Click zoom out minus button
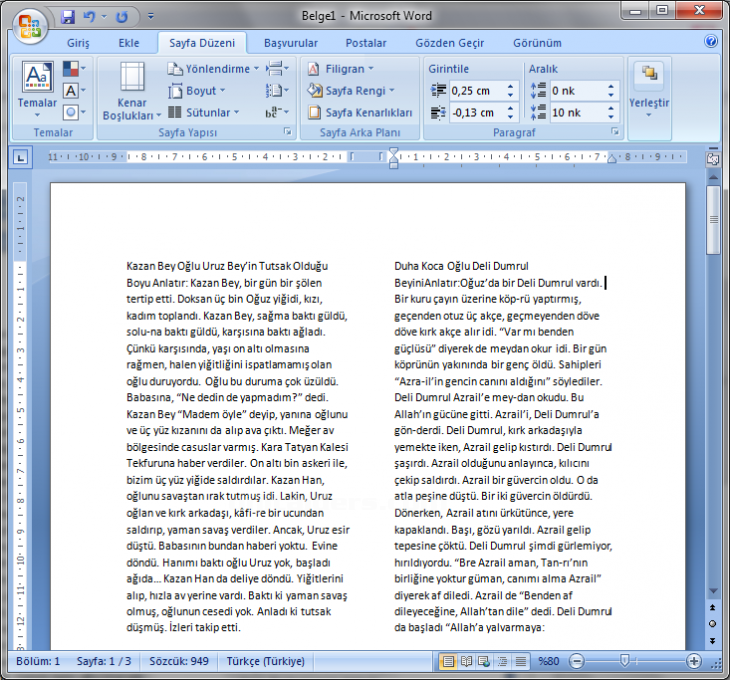Viewport: 730px width, 680px height. pyautogui.click(x=576, y=661)
